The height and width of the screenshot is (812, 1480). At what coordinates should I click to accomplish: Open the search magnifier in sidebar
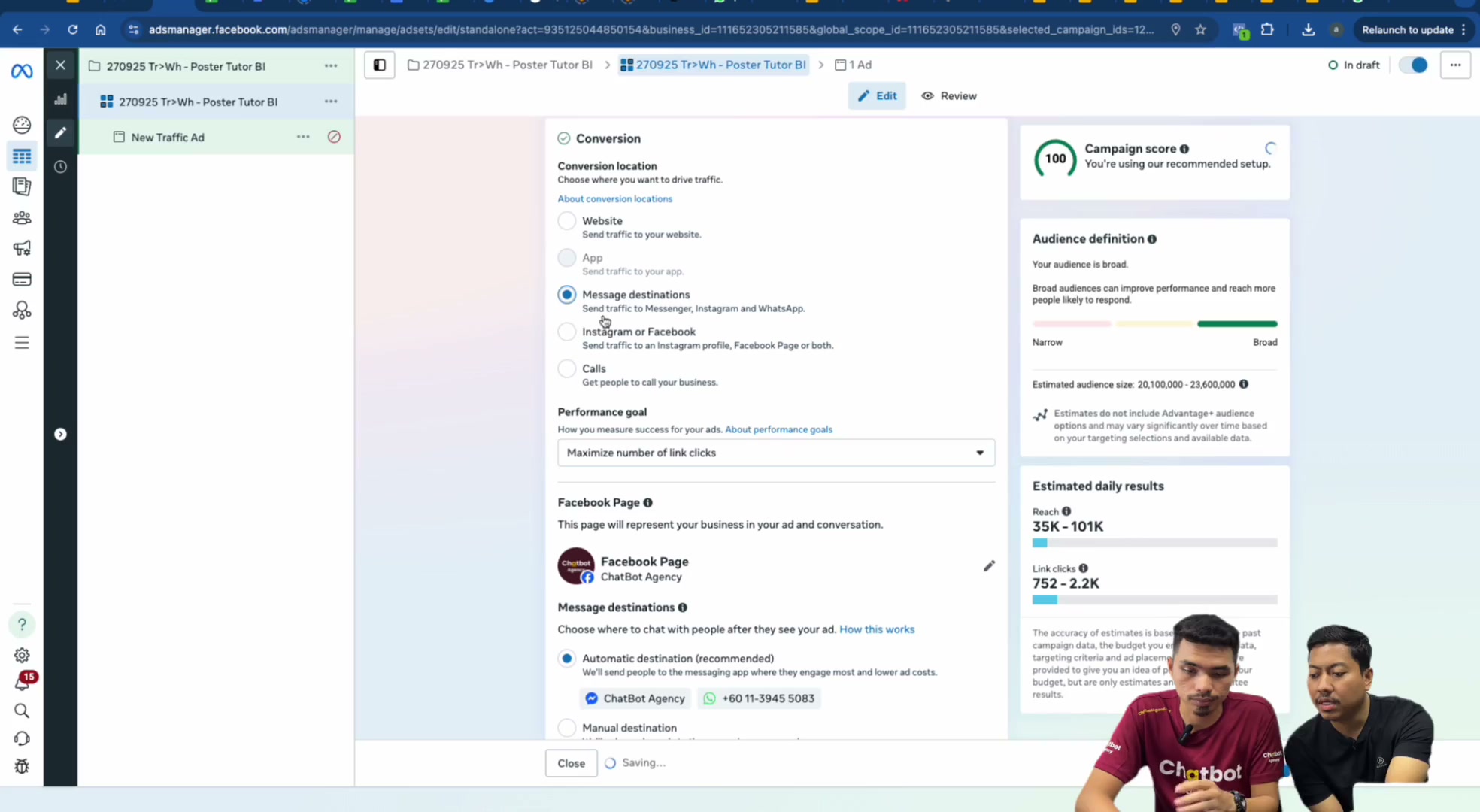pyautogui.click(x=22, y=711)
